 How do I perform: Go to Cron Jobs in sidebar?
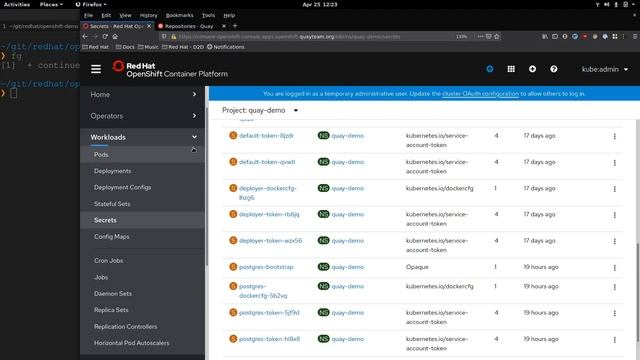tap(109, 260)
